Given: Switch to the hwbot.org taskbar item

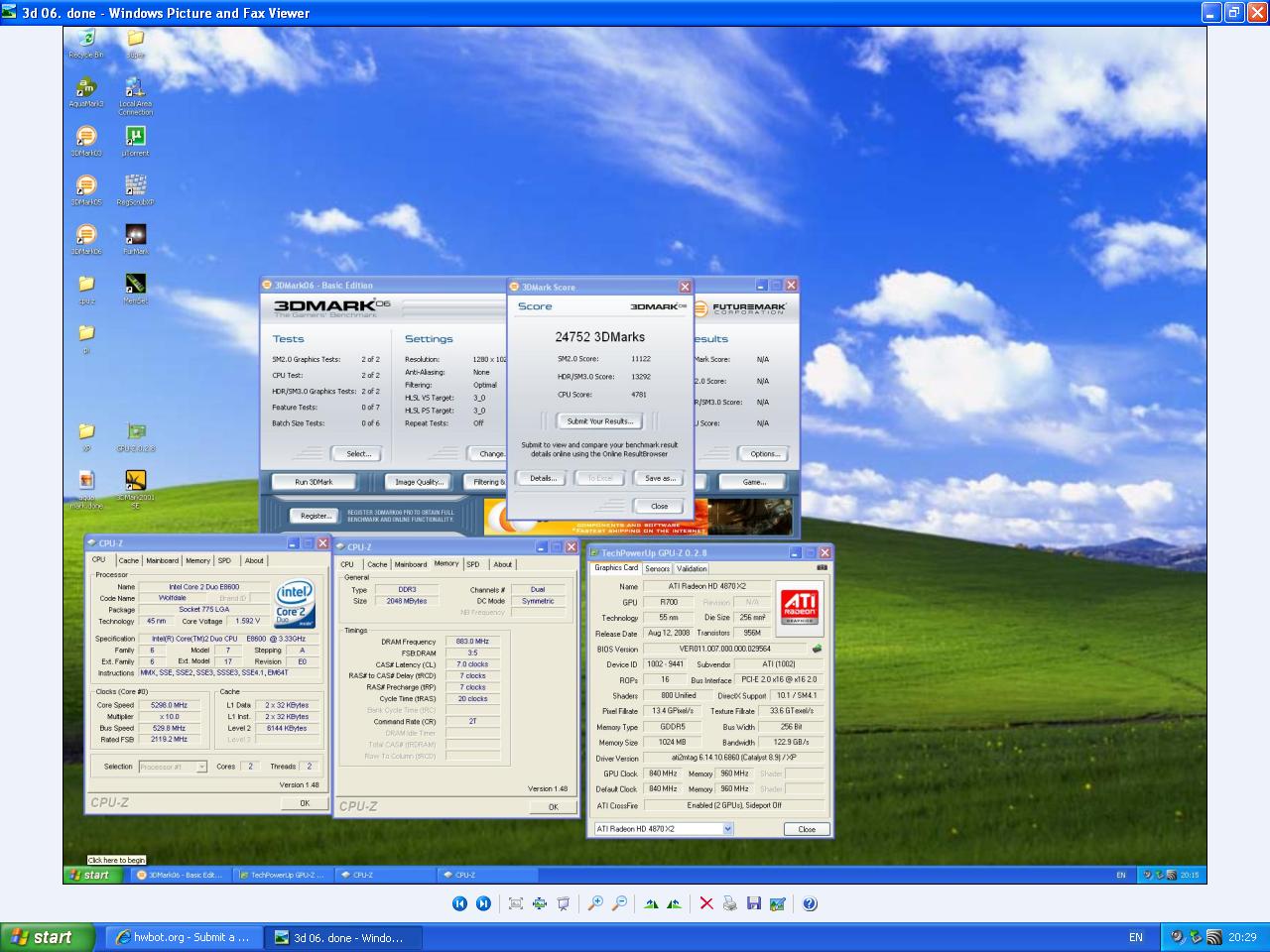Looking at the screenshot, I should click(185, 937).
